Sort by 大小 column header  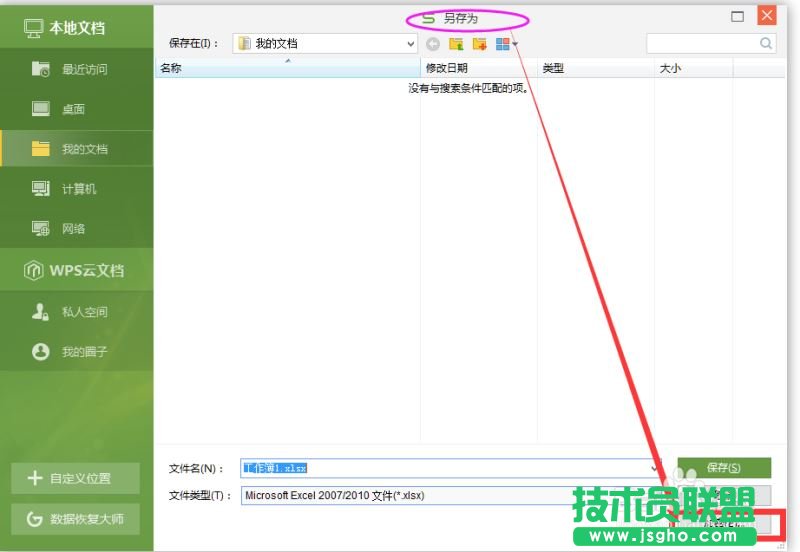coord(694,68)
